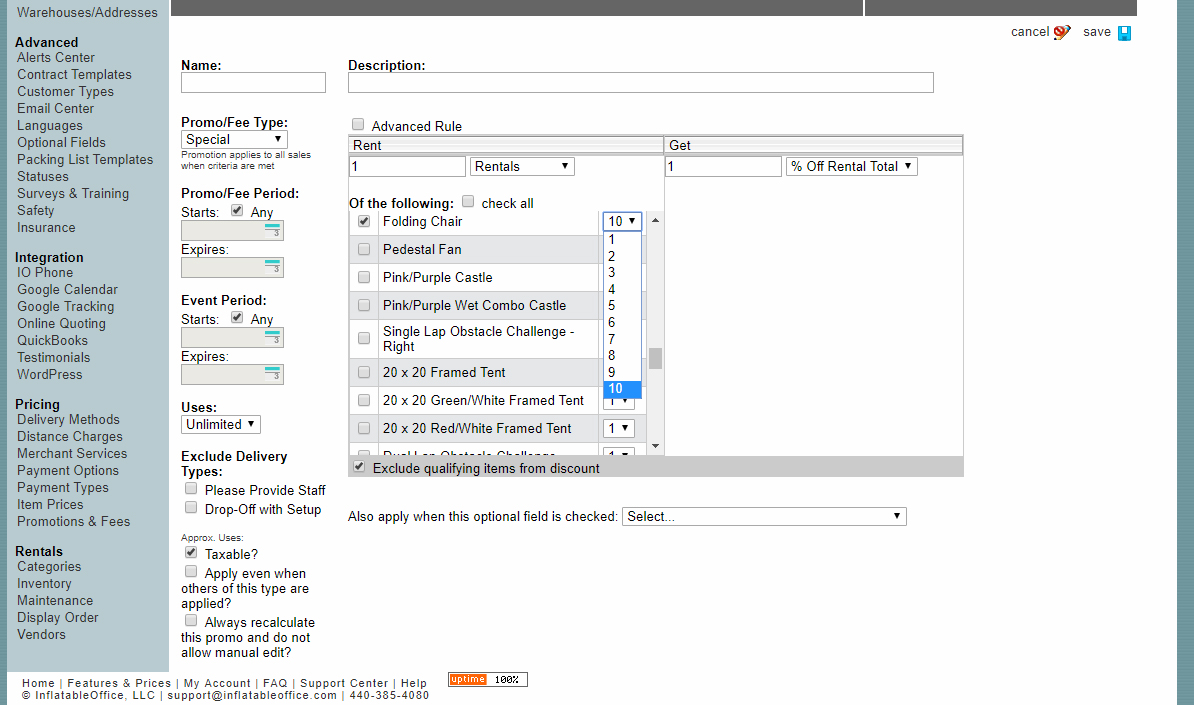Image resolution: width=1194 pixels, height=705 pixels.
Task: Click the Support Center footer link
Action: pyautogui.click(x=344, y=684)
